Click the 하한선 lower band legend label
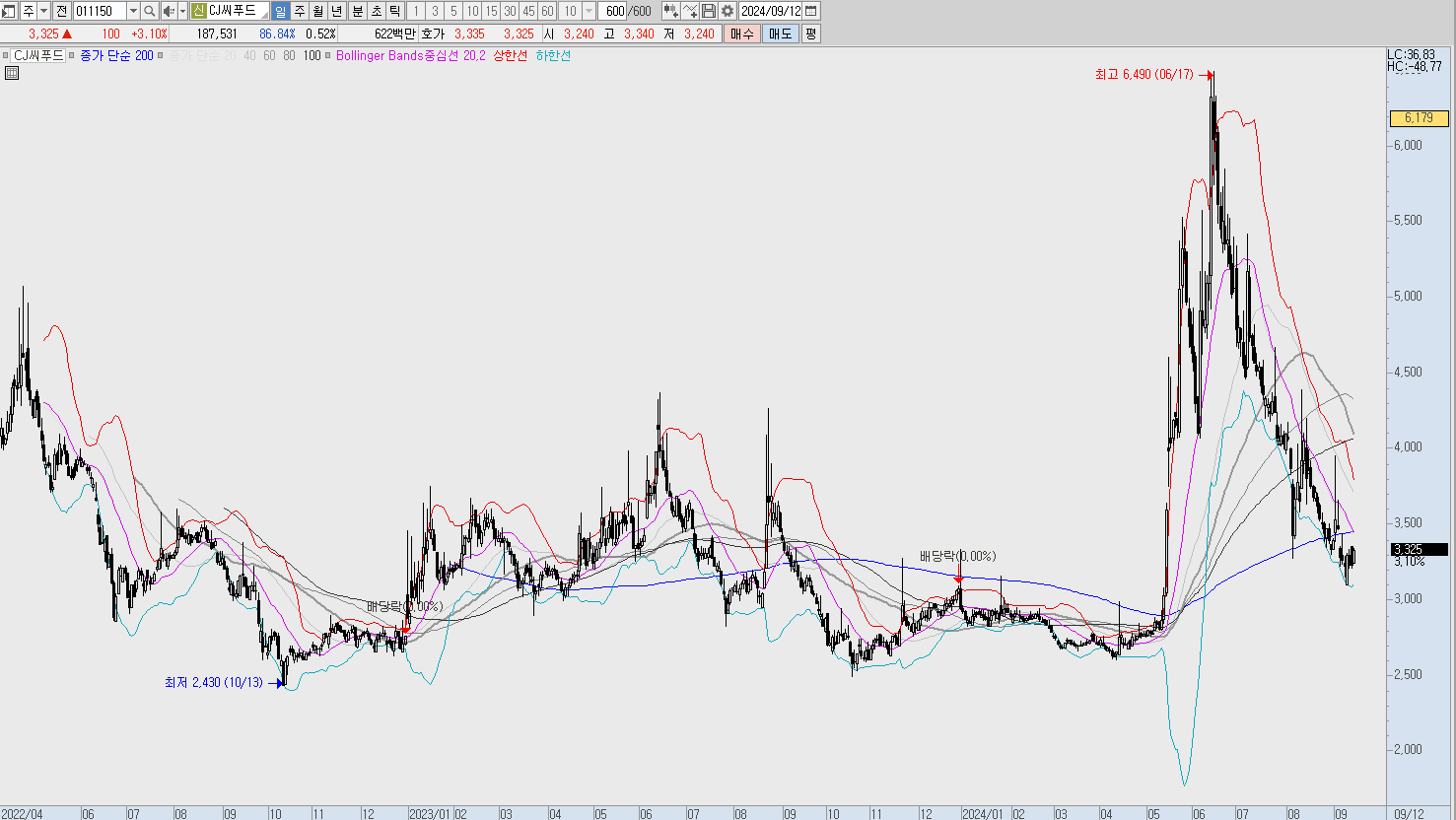 [553, 55]
